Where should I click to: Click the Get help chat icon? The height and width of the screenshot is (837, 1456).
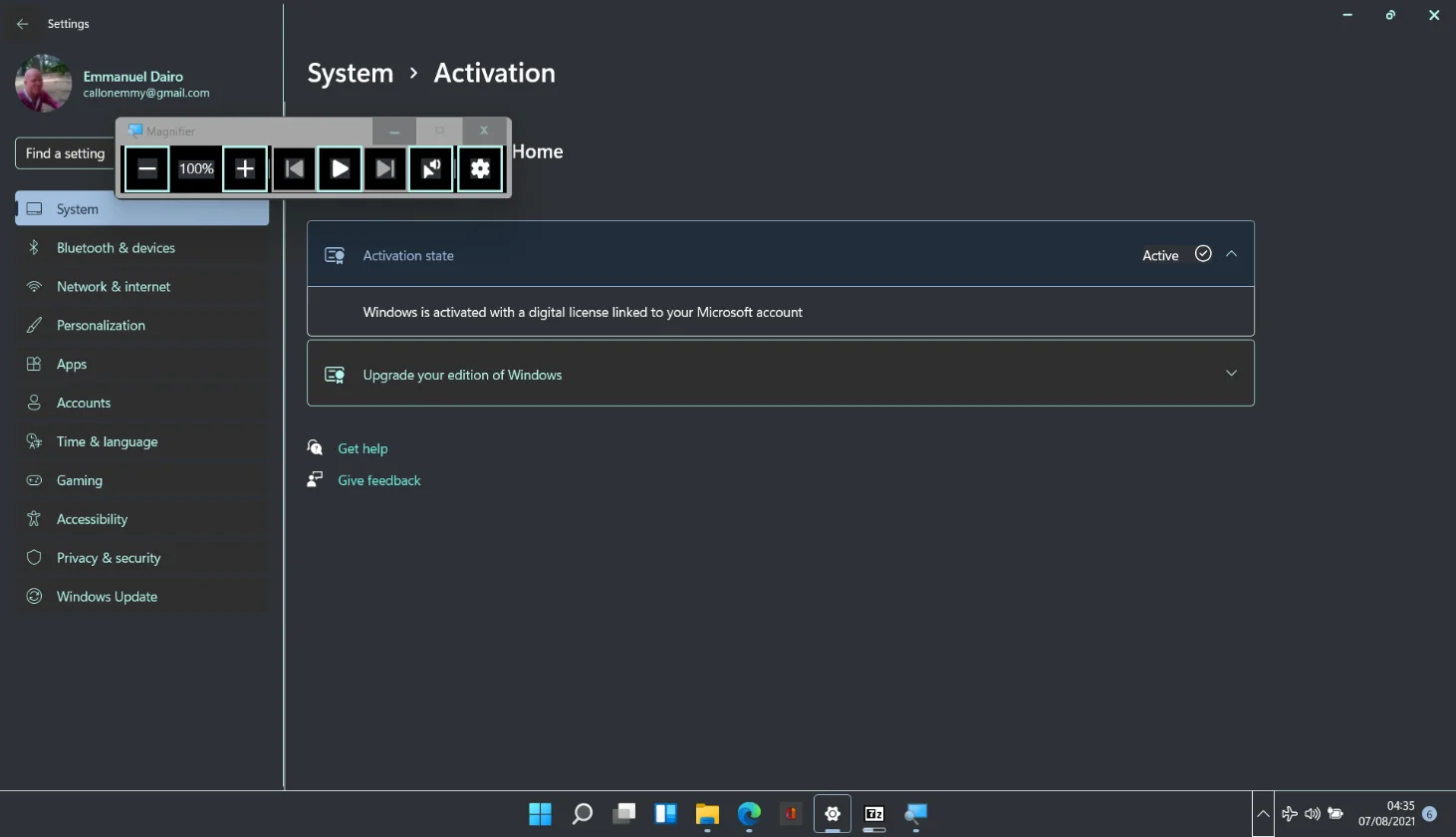(315, 447)
